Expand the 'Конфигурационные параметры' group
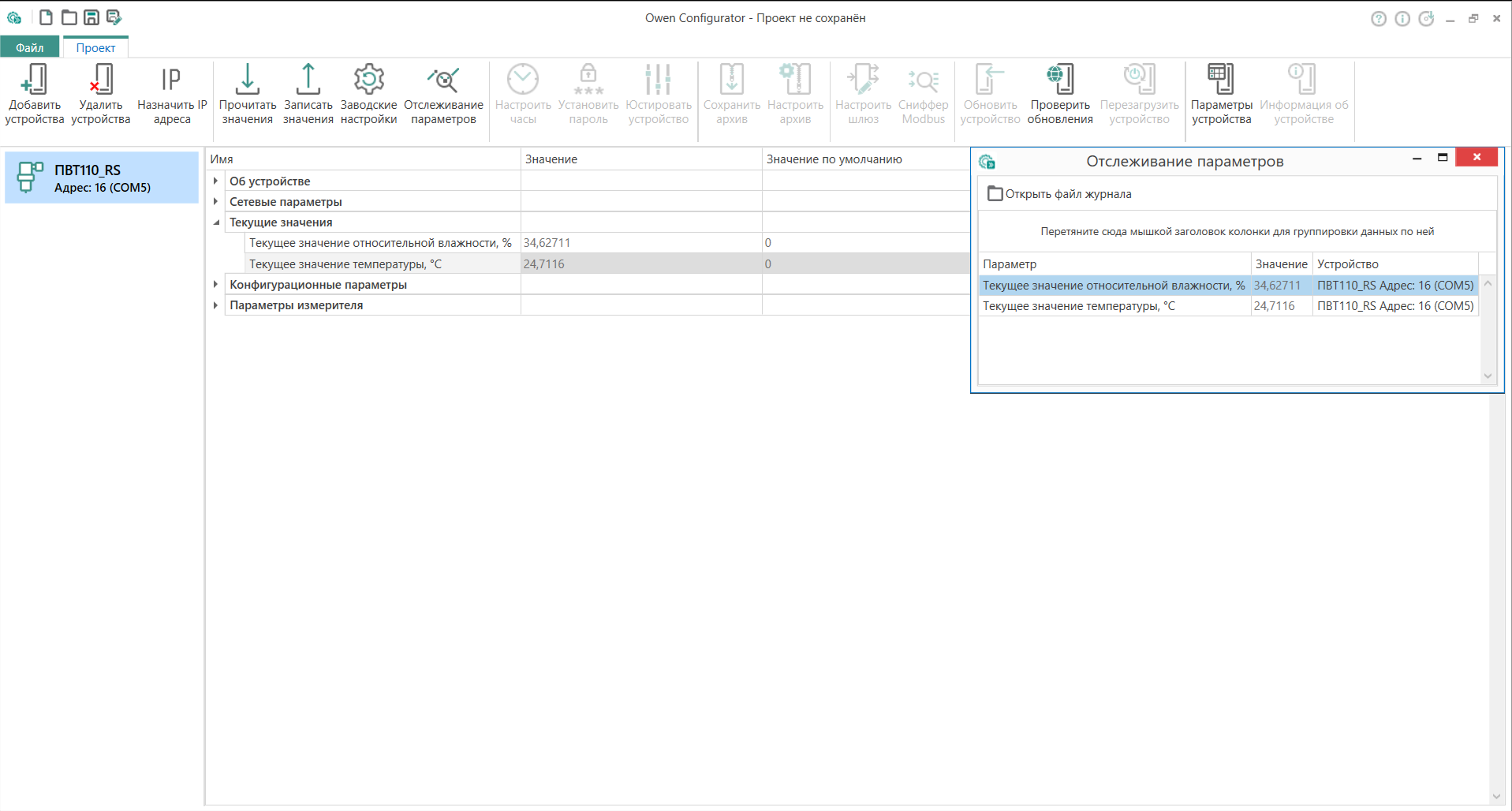Image resolution: width=1512 pixels, height=811 pixels. click(215, 285)
